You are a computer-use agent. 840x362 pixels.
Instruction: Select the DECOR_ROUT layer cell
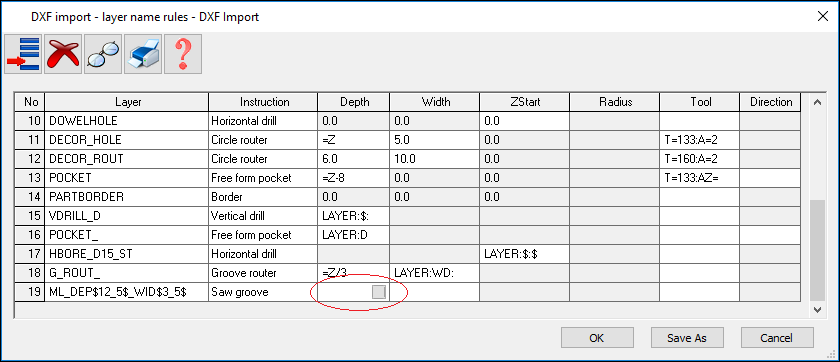click(x=127, y=159)
